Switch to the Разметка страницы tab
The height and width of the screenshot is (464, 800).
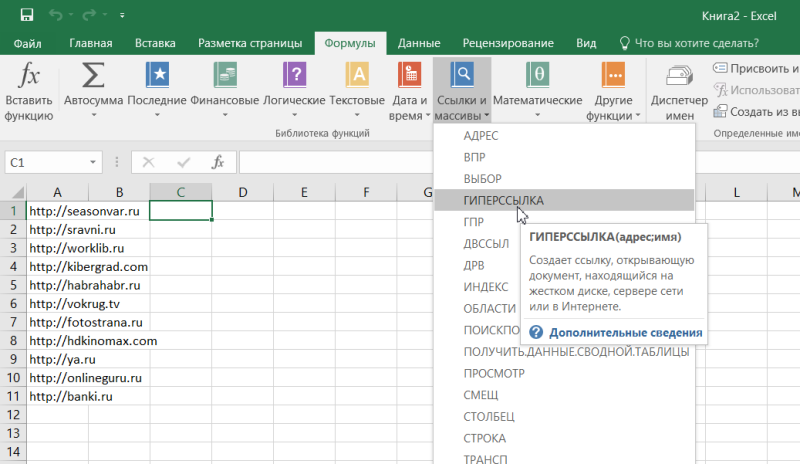click(x=250, y=43)
